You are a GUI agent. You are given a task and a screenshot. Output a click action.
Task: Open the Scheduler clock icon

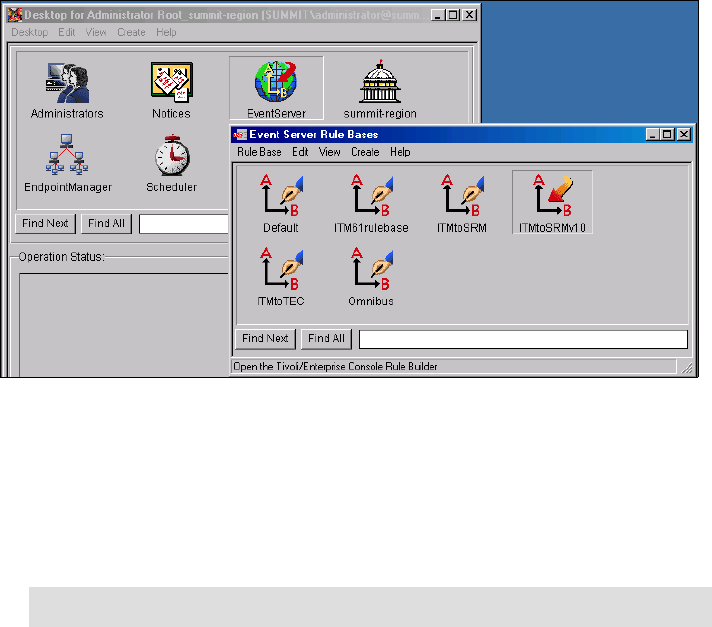pyautogui.click(x=172, y=155)
